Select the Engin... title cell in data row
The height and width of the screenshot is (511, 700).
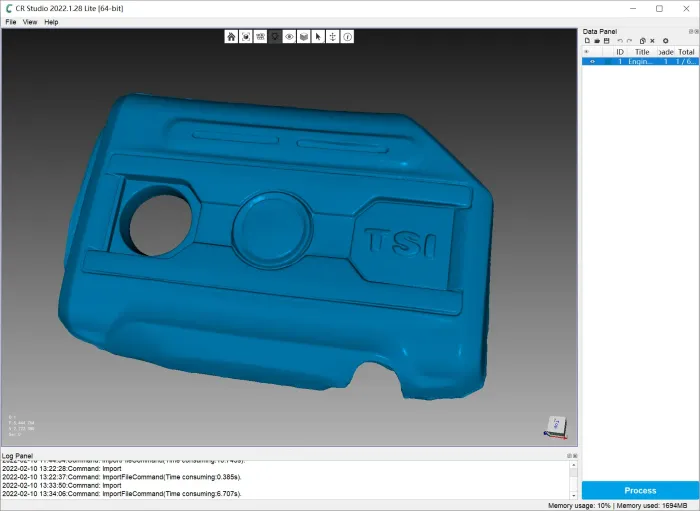(x=641, y=62)
